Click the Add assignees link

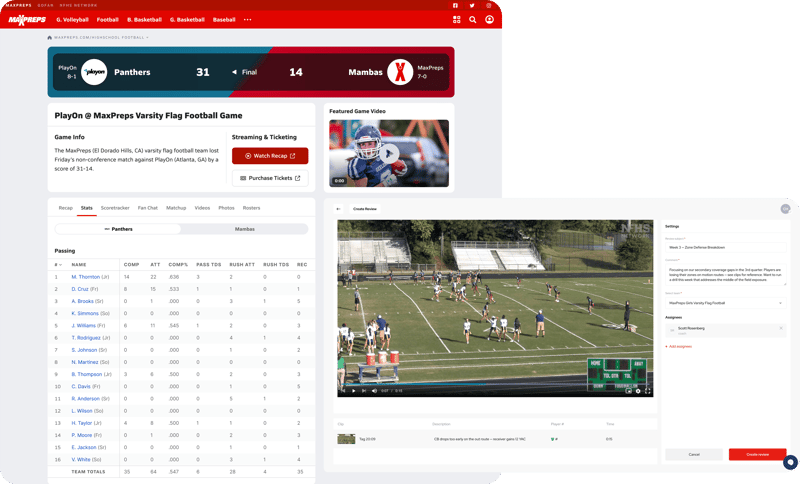click(x=679, y=346)
